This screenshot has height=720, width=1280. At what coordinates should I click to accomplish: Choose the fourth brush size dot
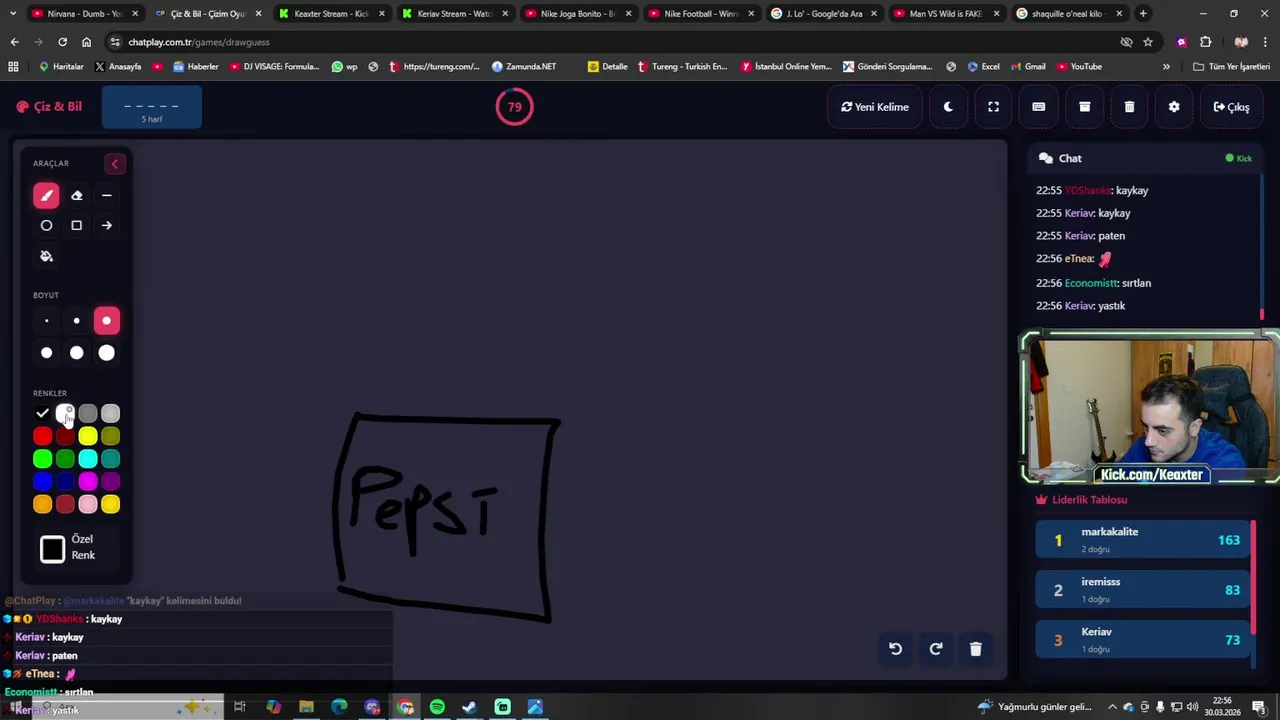(46, 353)
